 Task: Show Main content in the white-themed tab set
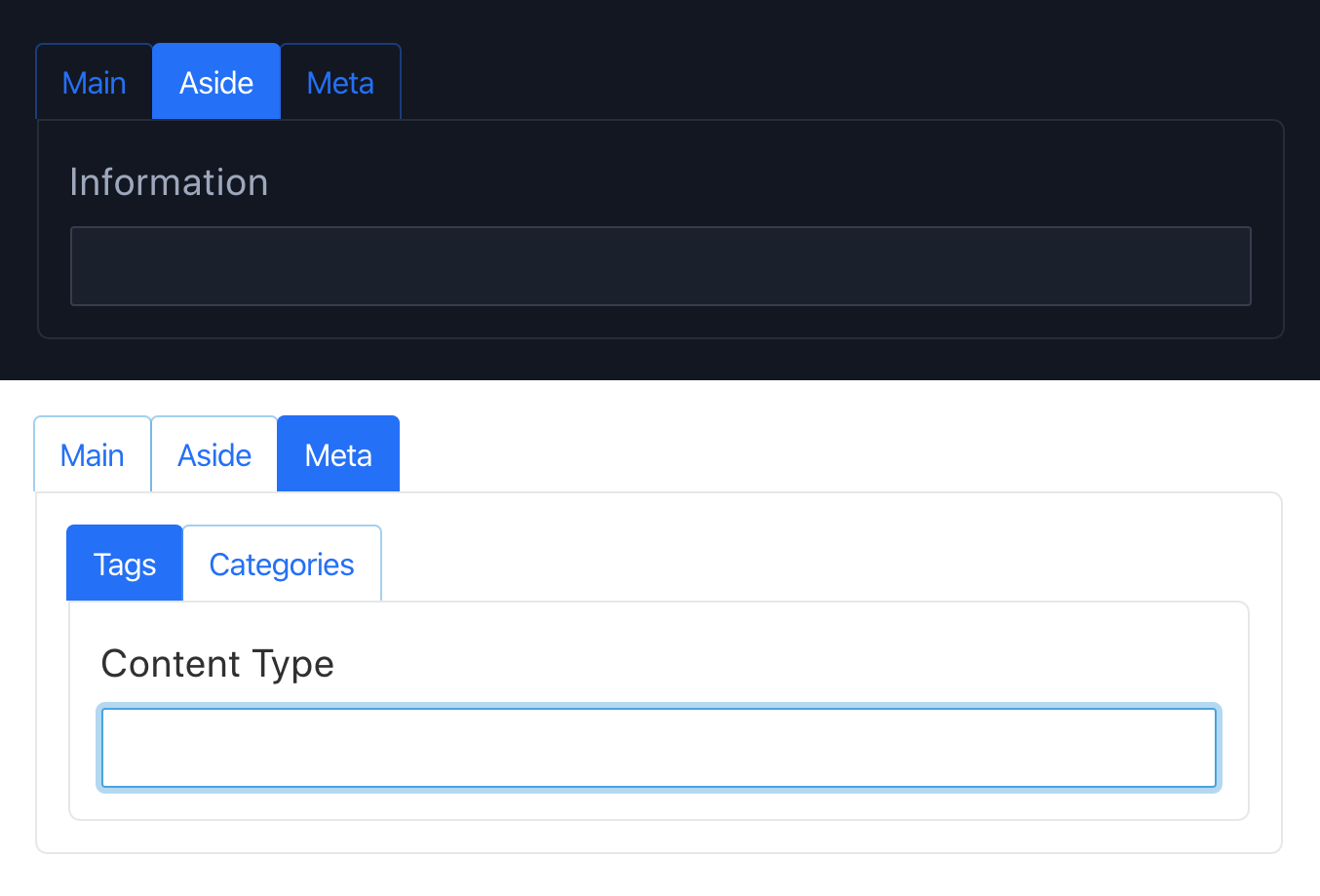tap(93, 455)
